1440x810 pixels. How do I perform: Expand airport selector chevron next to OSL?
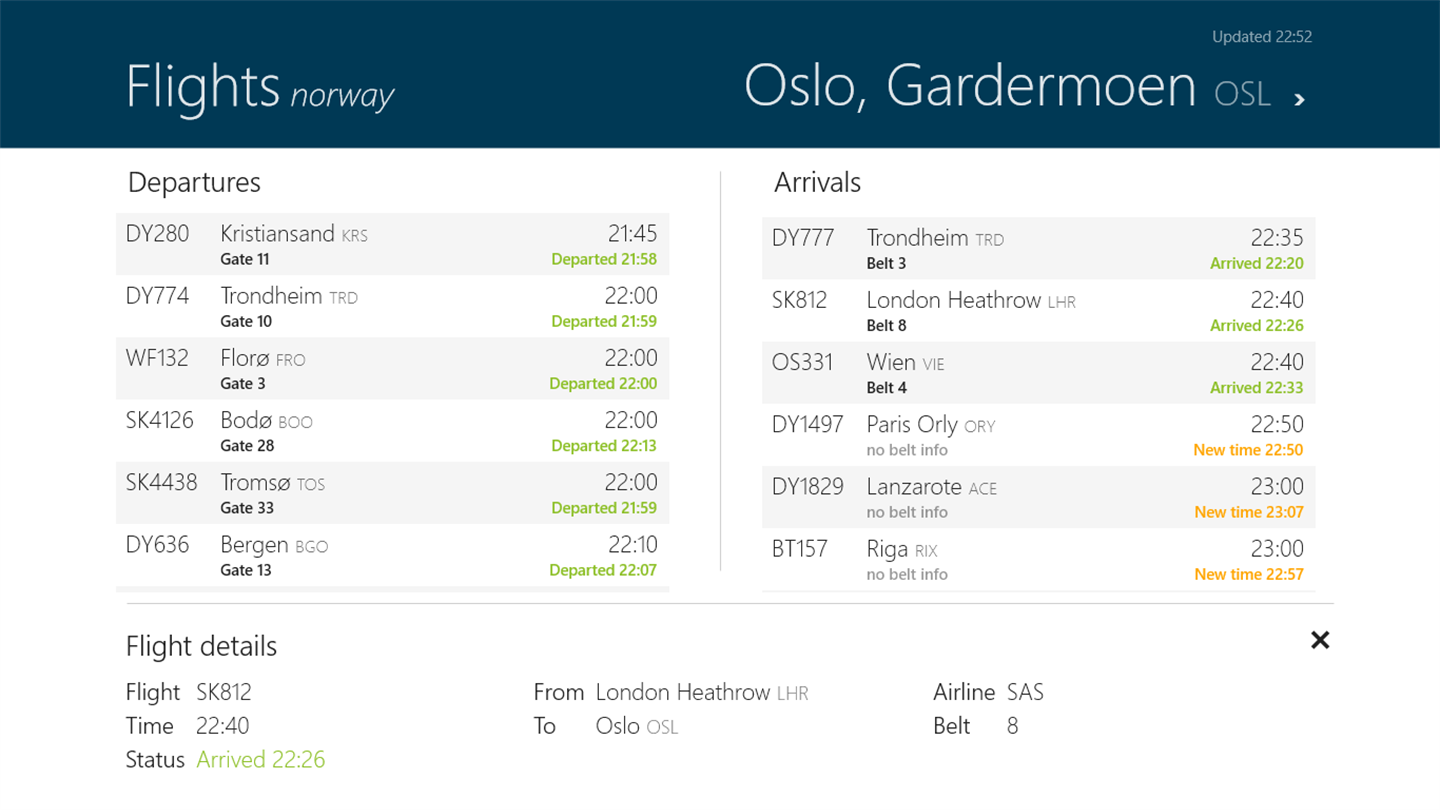[x=1299, y=99]
